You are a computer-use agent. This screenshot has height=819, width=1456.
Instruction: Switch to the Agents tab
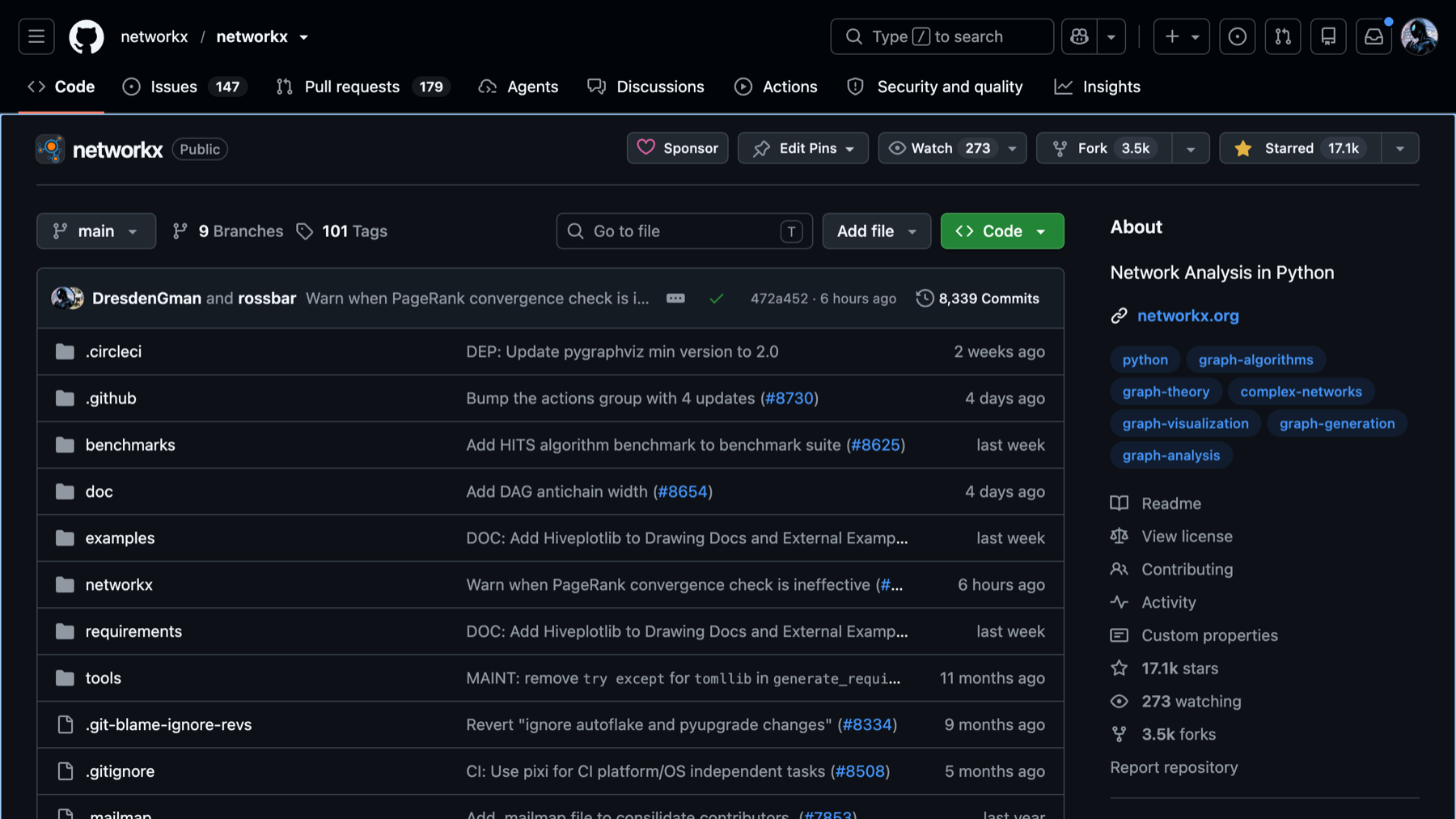click(x=518, y=87)
